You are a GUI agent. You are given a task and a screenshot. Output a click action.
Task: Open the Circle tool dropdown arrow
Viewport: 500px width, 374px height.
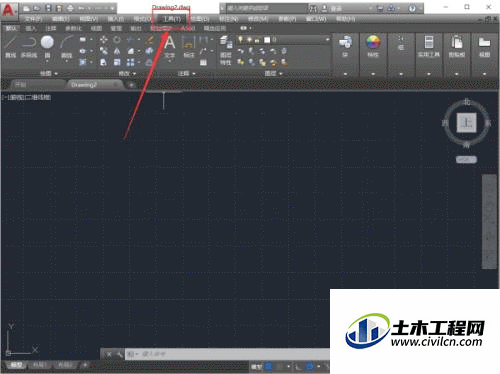[47, 62]
